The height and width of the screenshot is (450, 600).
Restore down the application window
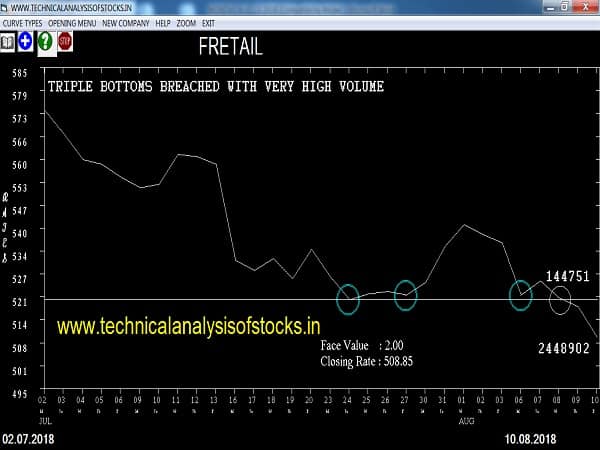click(563, 6)
